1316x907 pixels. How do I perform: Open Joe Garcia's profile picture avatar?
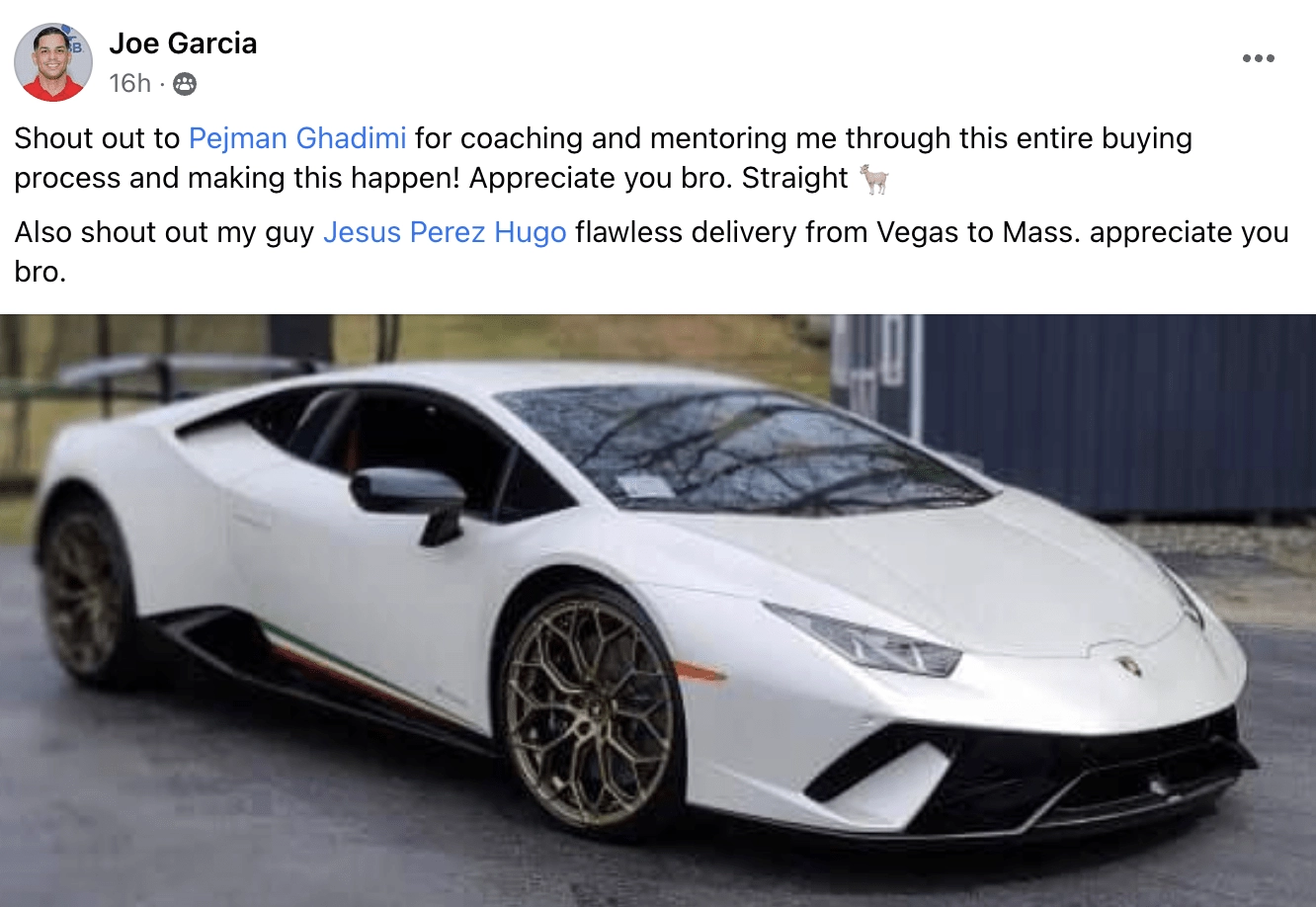coord(53,62)
